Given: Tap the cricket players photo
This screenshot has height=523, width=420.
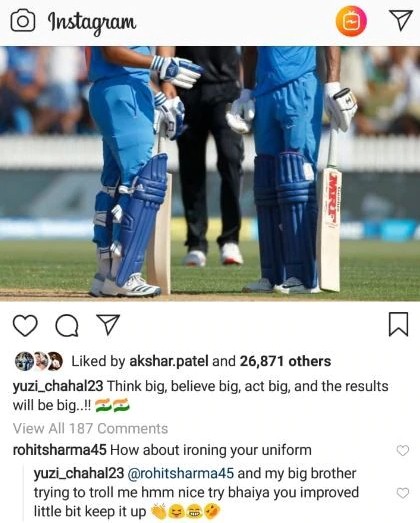Looking at the screenshot, I should pos(210,173).
